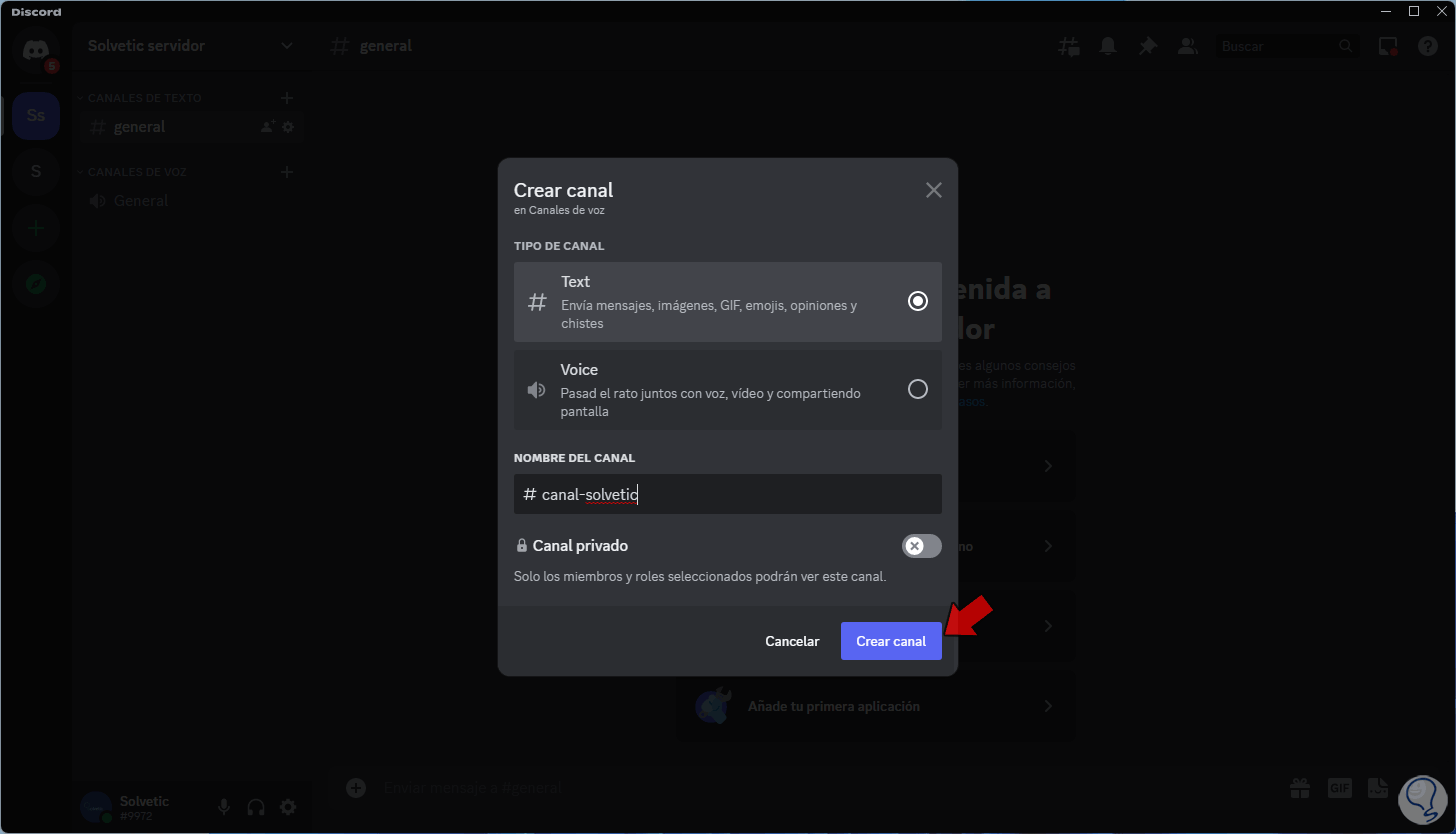Open the threads icon in the header
Image resolution: width=1456 pixels, height=834 pixels.
tap(1069, 46)
